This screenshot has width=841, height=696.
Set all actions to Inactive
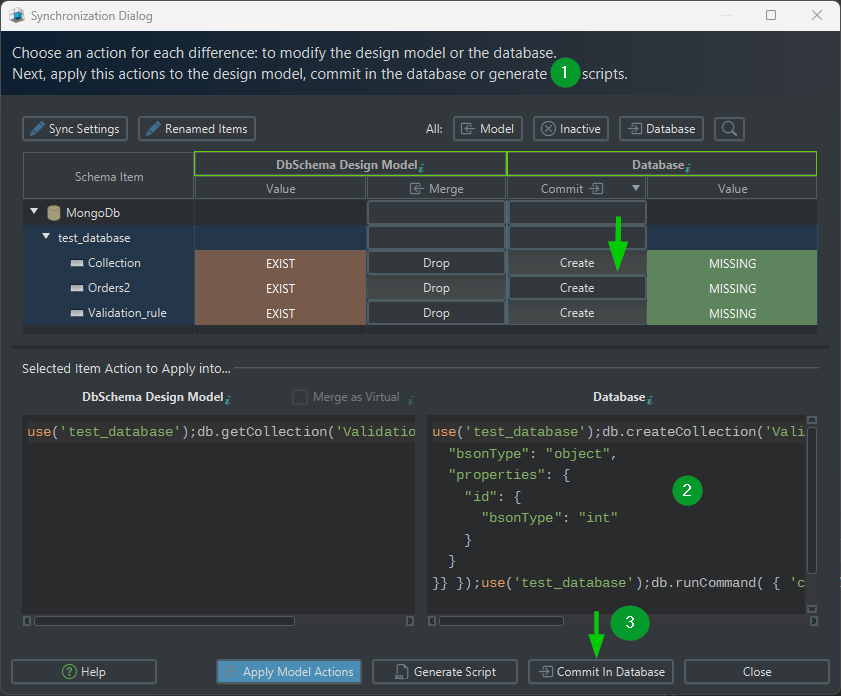click(571, 129)
